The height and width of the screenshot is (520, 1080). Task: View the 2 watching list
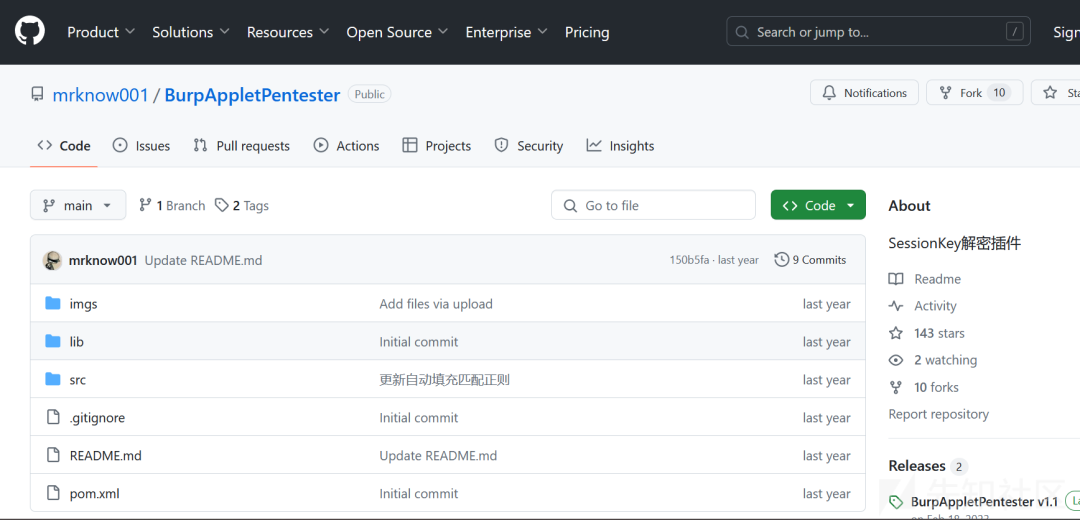click(x=946, y=360)
